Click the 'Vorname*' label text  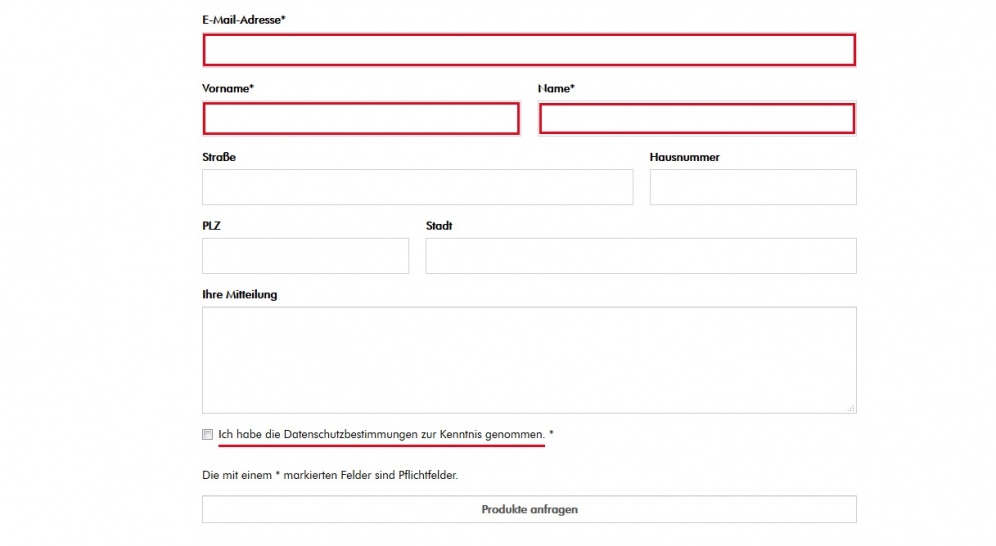point(227,88)
